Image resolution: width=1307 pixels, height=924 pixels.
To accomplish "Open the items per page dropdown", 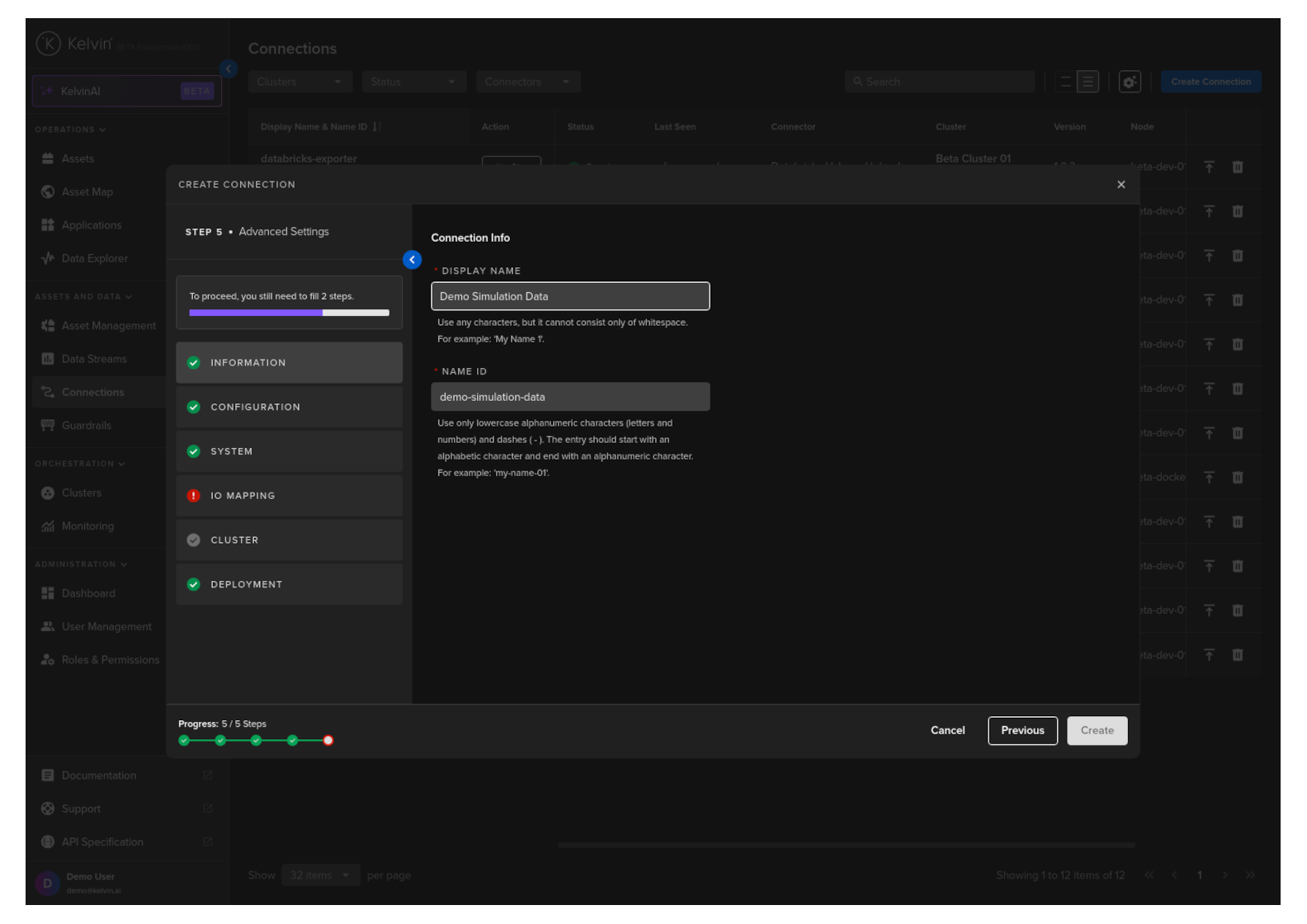I will pos(319,875).
